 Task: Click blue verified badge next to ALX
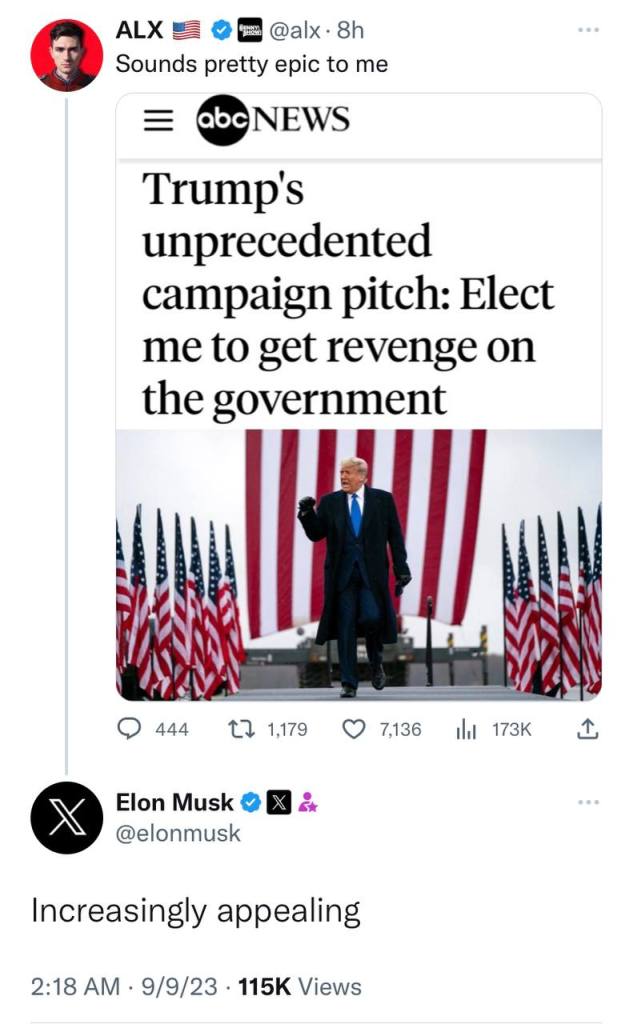[220, 31]
